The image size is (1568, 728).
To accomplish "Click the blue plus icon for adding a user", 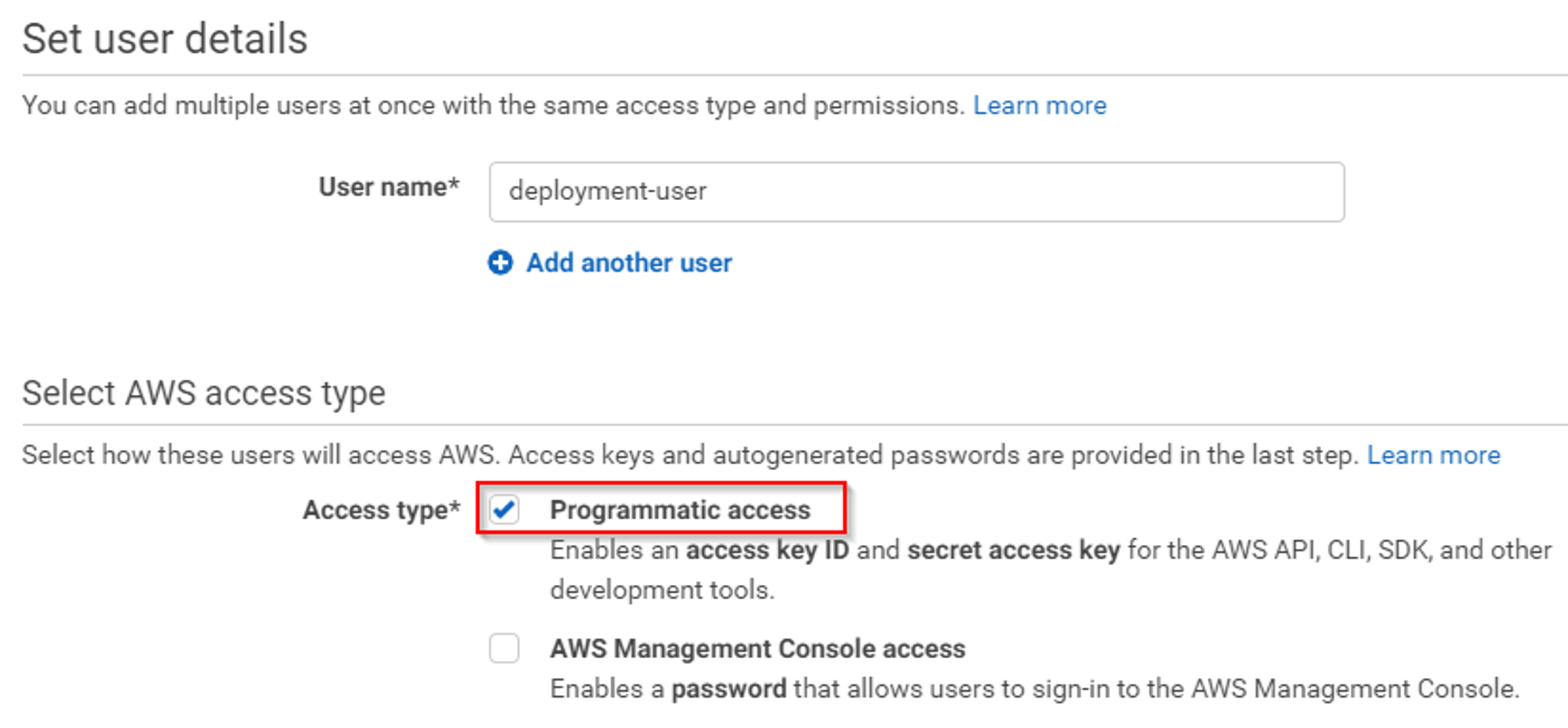I will click(500, 263).
